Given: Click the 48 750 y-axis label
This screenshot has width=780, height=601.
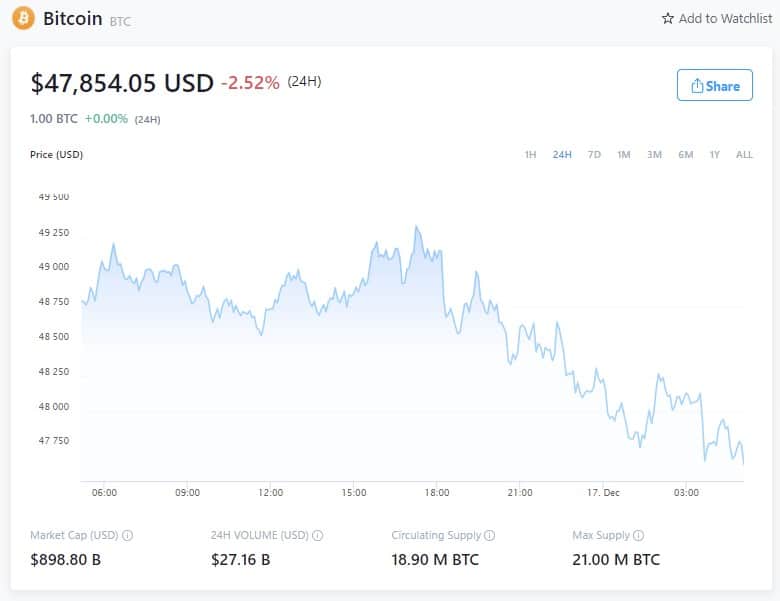Looking at the screenshot, I should pyautogui.click(x=54, y=301).
